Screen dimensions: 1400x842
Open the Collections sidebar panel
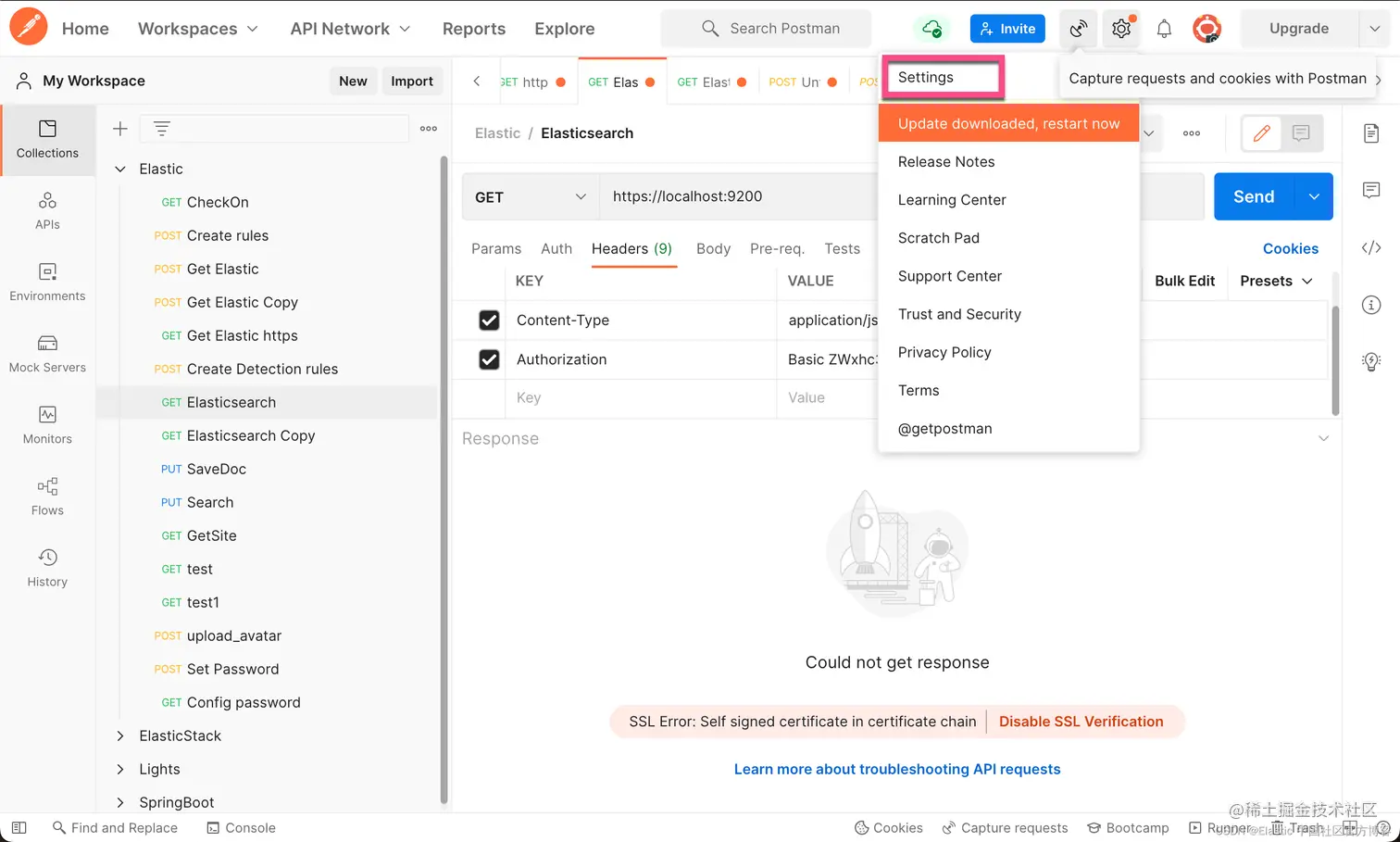tap(47, 140)
